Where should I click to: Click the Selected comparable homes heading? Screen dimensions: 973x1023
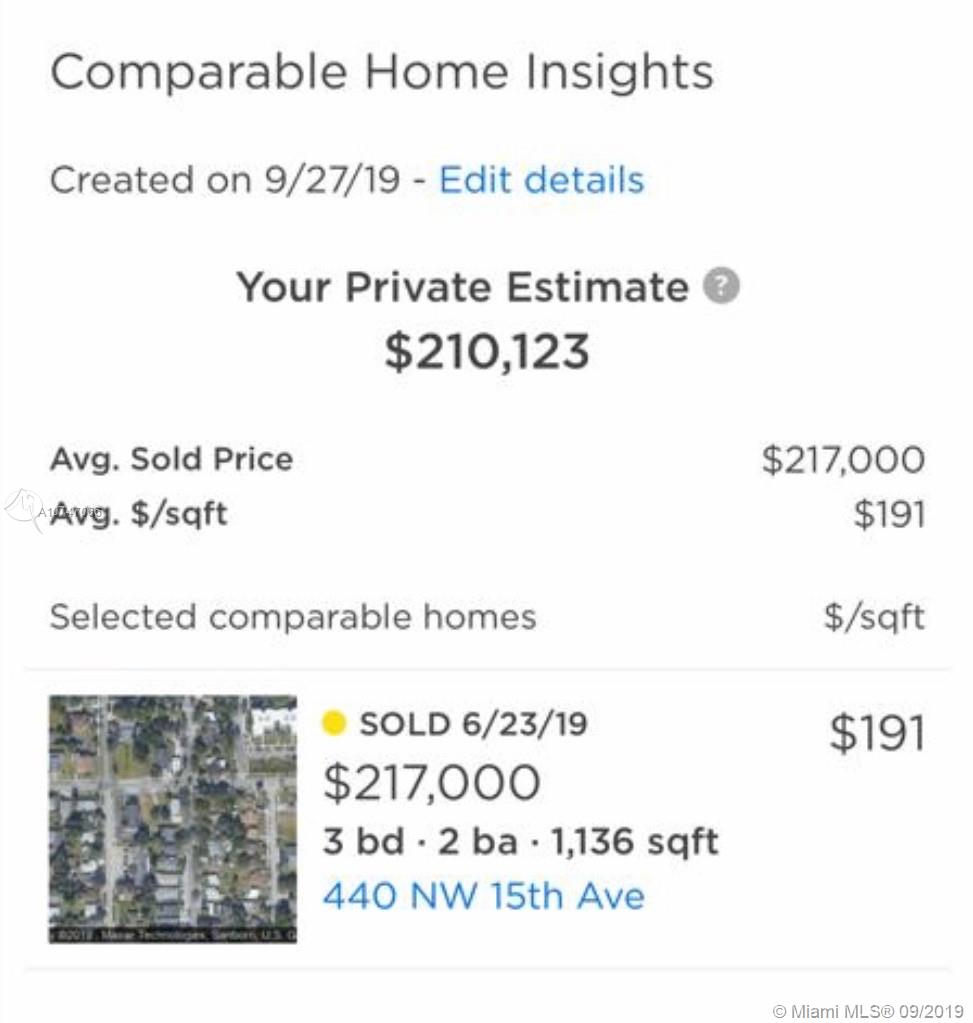[x=293, y=617]
